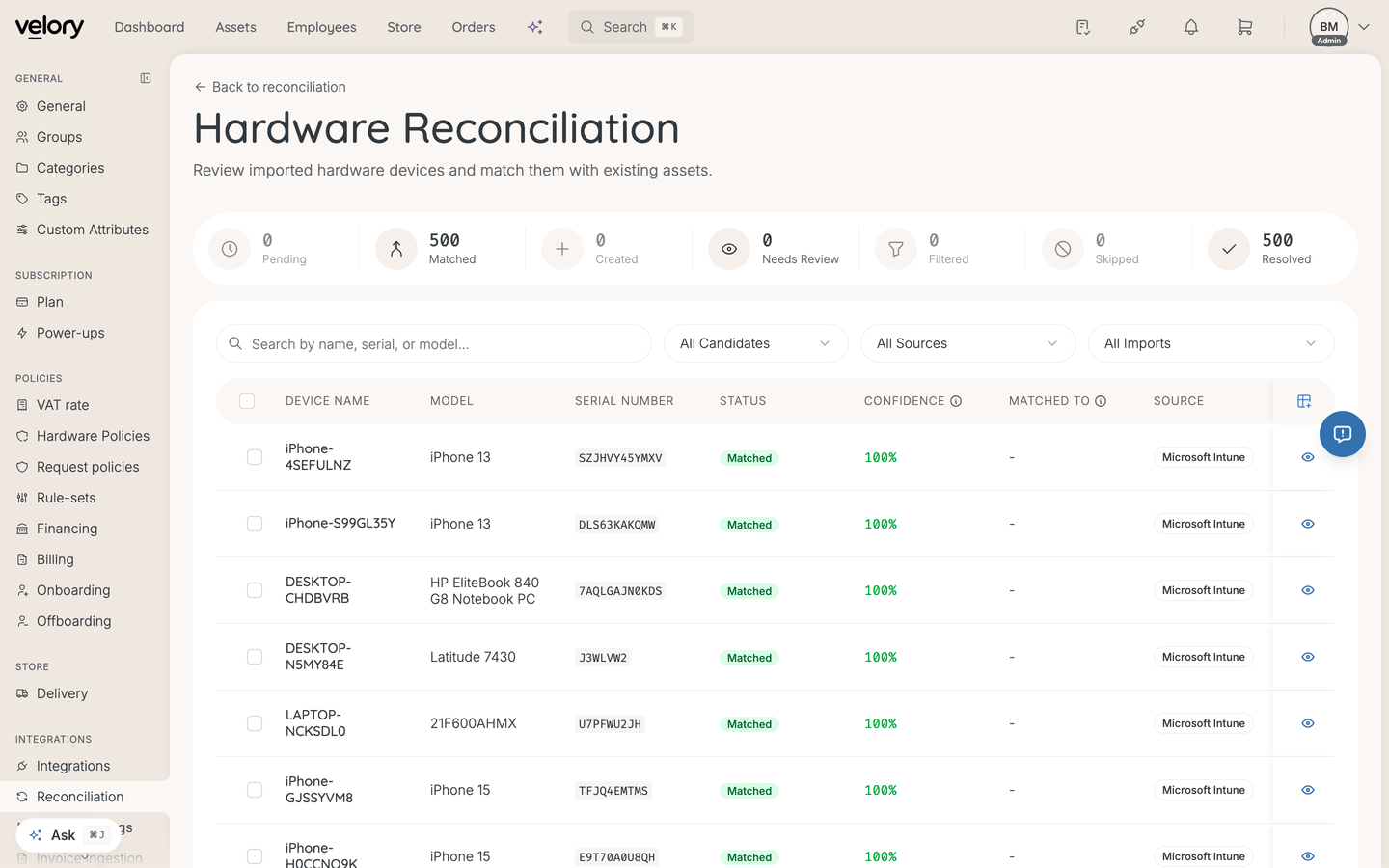Image resolution: width=1389 pixels, height=868 pixels.
Task: Go to Store in top nav
Action: coord(404,27)
